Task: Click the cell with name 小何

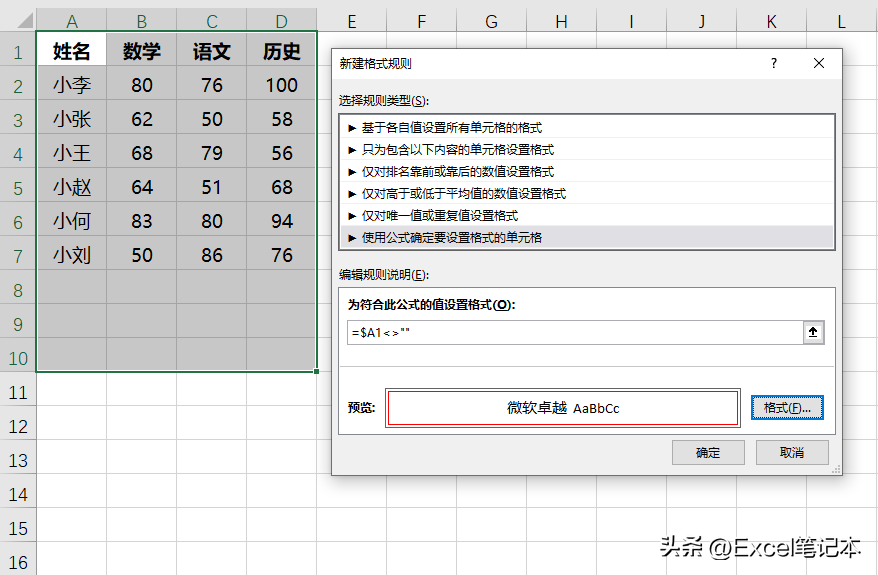Action: pyautogui.click(x=72, y=221)
